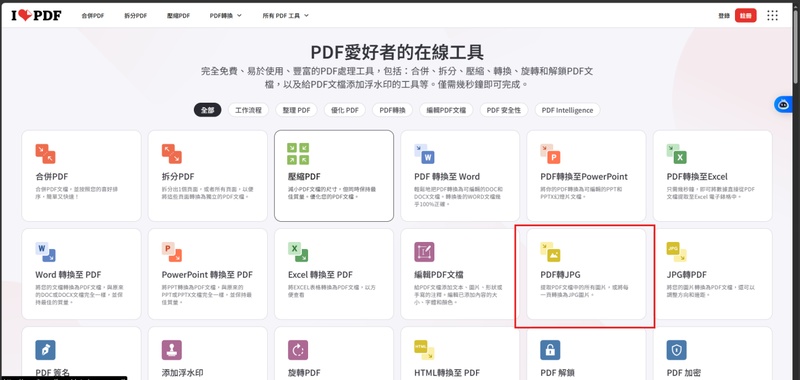Click the 合併PDF card title
The width and height of the screenshot is (800, 380).
tap(52, 176)
